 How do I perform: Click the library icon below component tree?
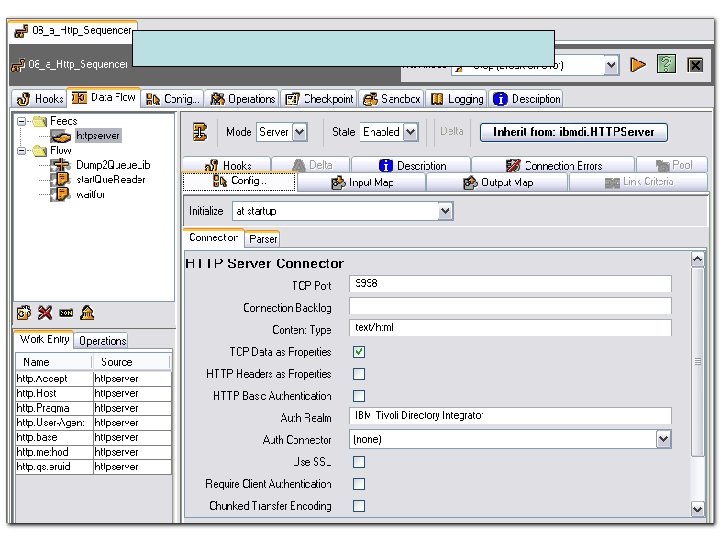point(87,313)
